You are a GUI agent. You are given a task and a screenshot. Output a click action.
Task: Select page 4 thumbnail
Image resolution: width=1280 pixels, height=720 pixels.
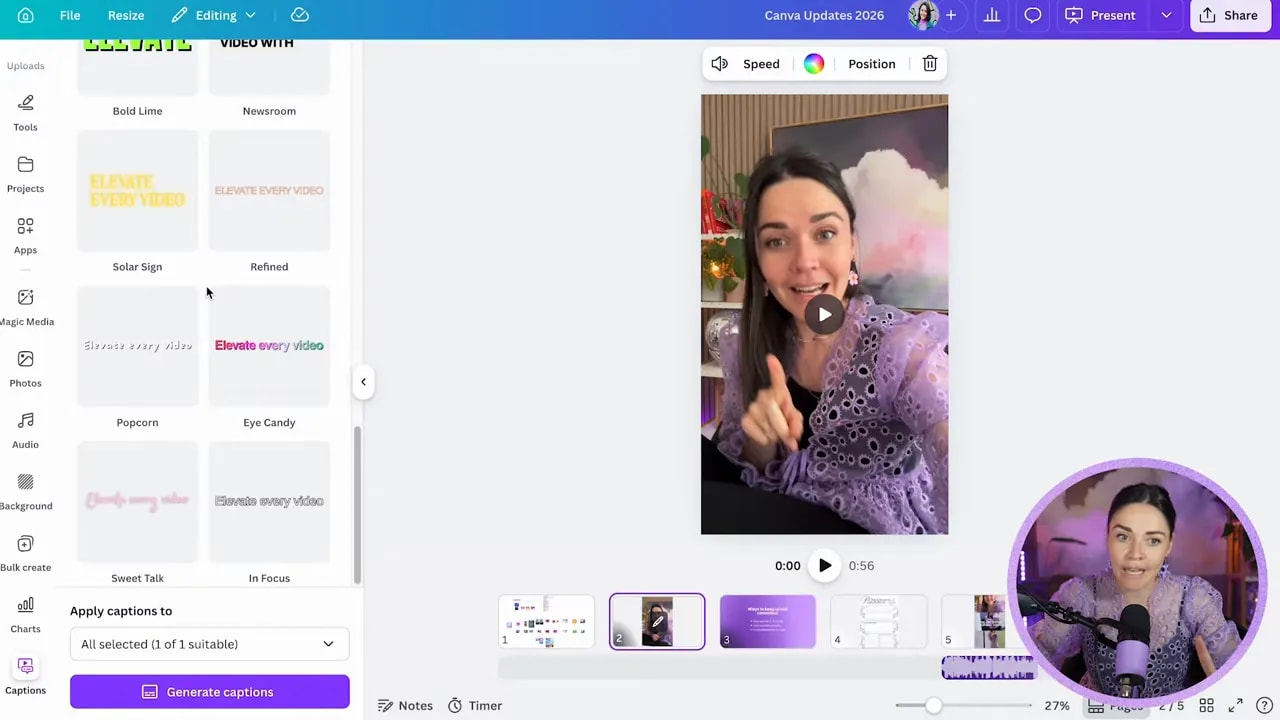click(878, 622)
